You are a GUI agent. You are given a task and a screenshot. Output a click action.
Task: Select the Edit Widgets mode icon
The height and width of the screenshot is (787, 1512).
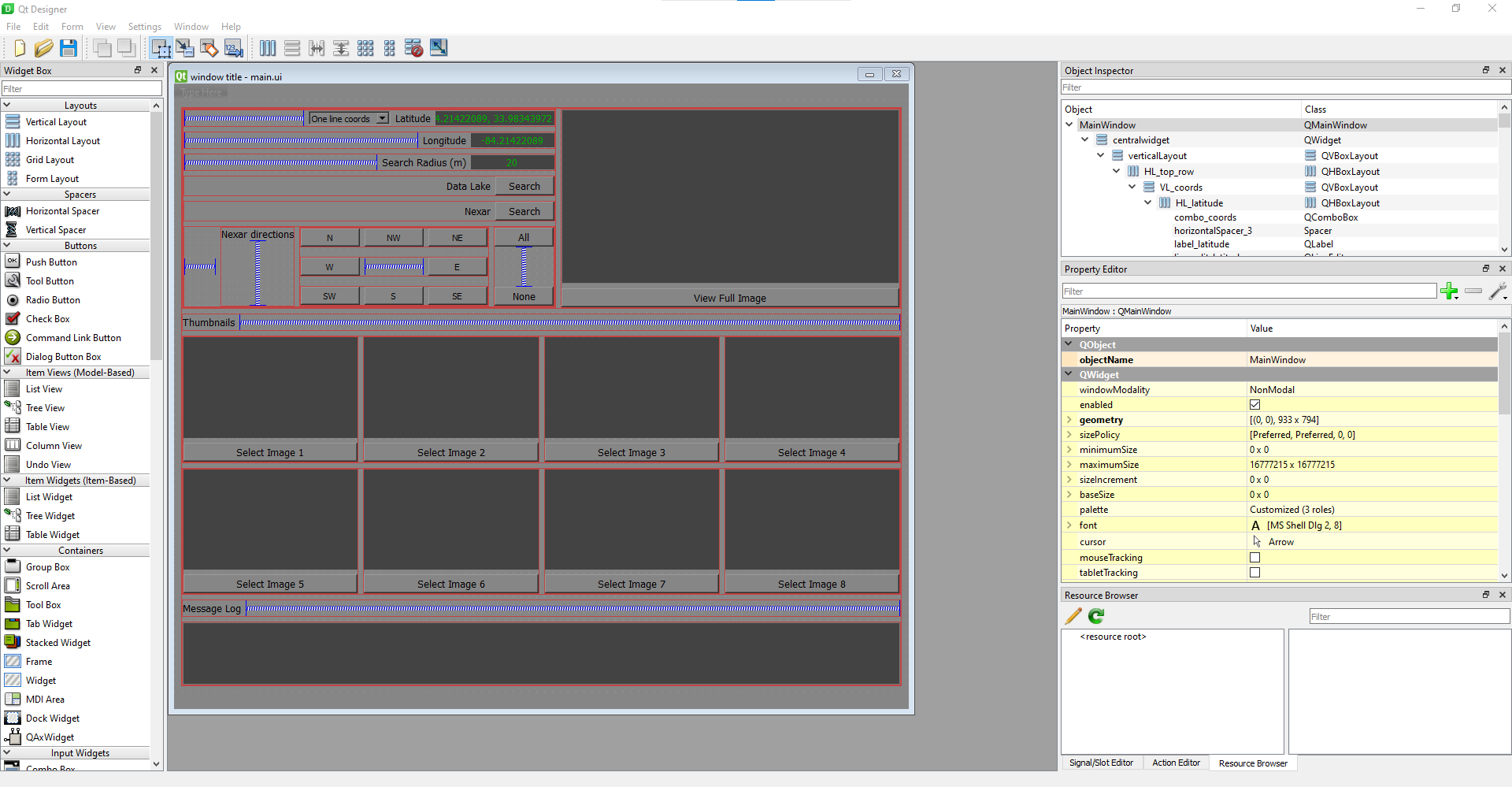[x=161, y=48]
